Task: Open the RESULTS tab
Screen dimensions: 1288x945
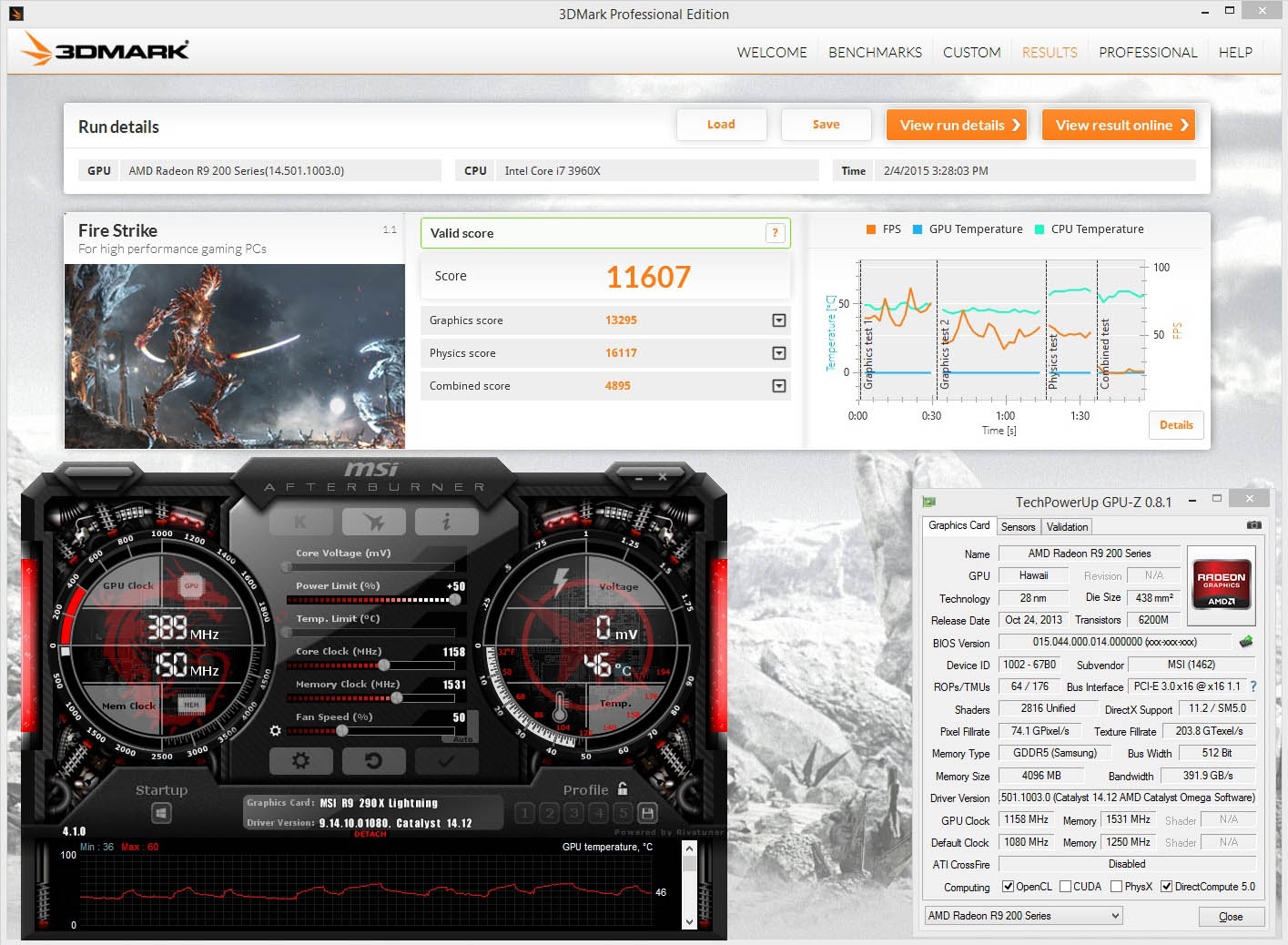Action: (1050, 52)
